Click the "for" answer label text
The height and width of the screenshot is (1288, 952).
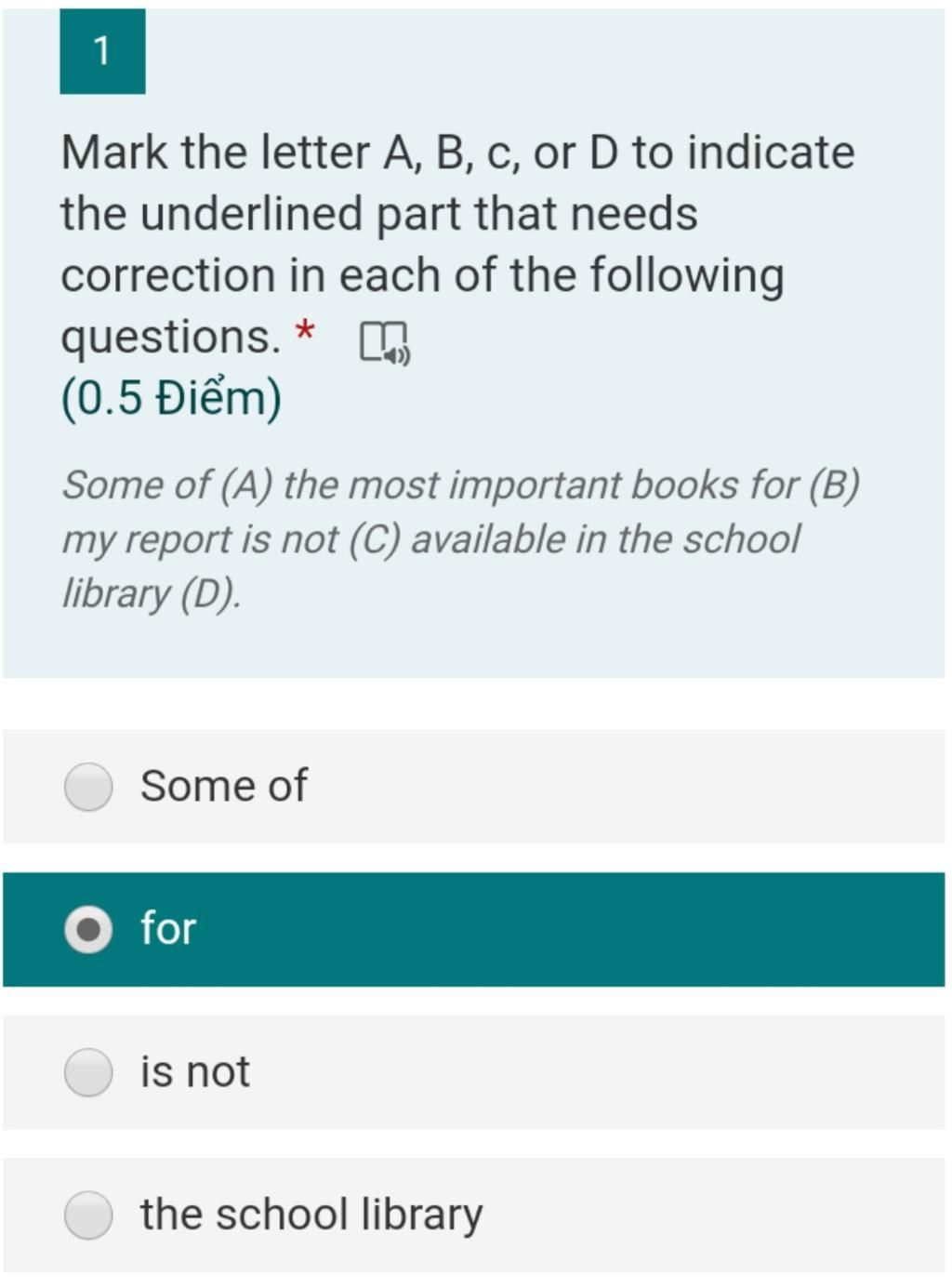[168, 929]
